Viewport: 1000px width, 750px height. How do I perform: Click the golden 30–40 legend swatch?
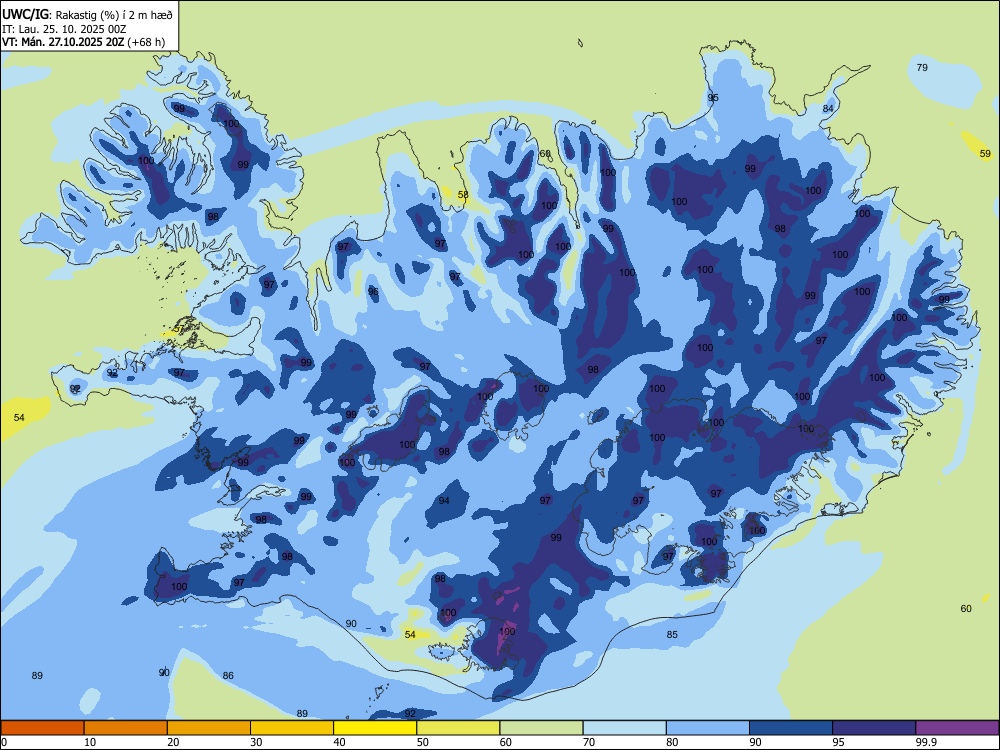tap(292, 728)
